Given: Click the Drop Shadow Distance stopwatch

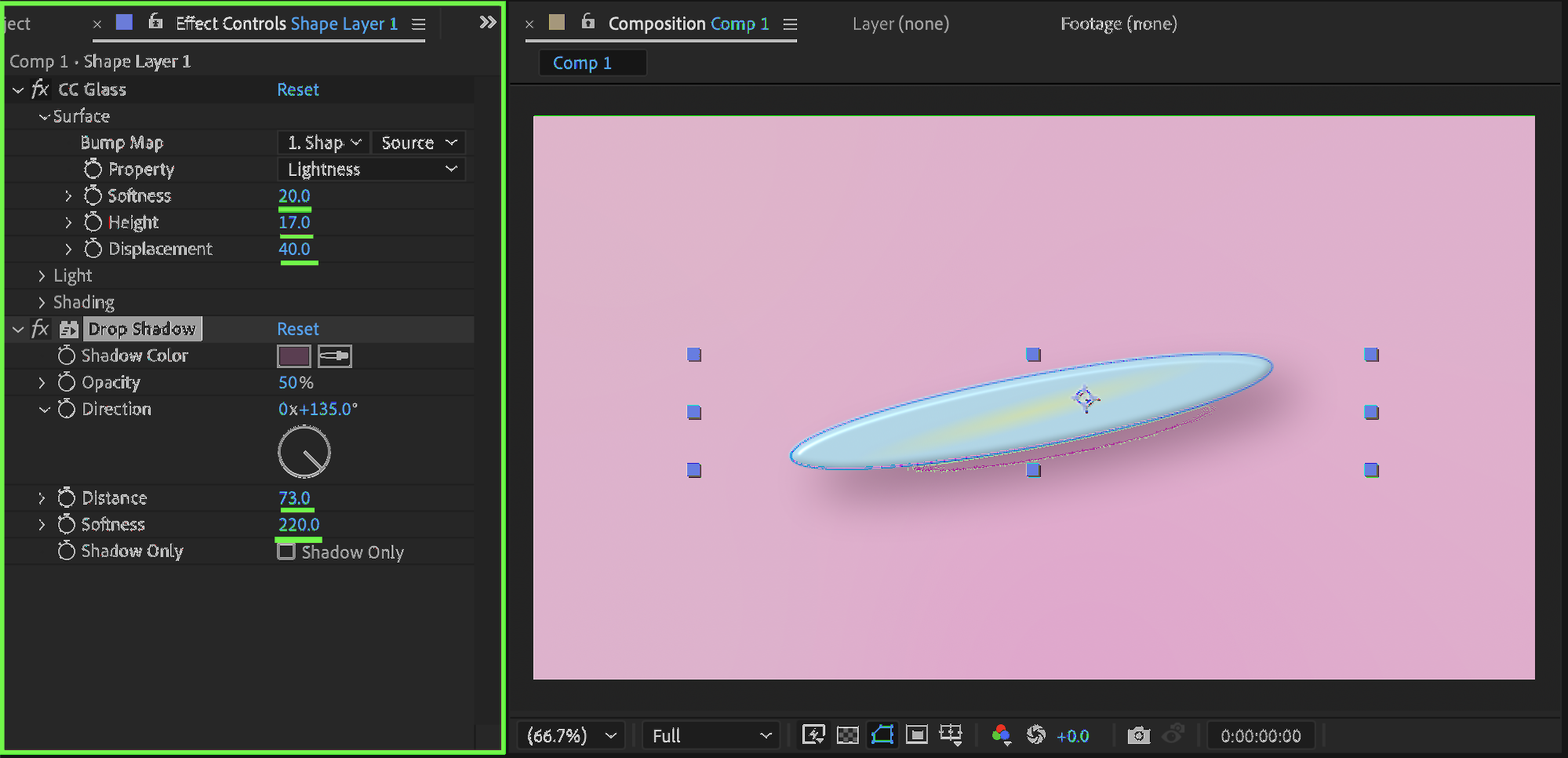Looking at the screenshot, I should 67,498.
